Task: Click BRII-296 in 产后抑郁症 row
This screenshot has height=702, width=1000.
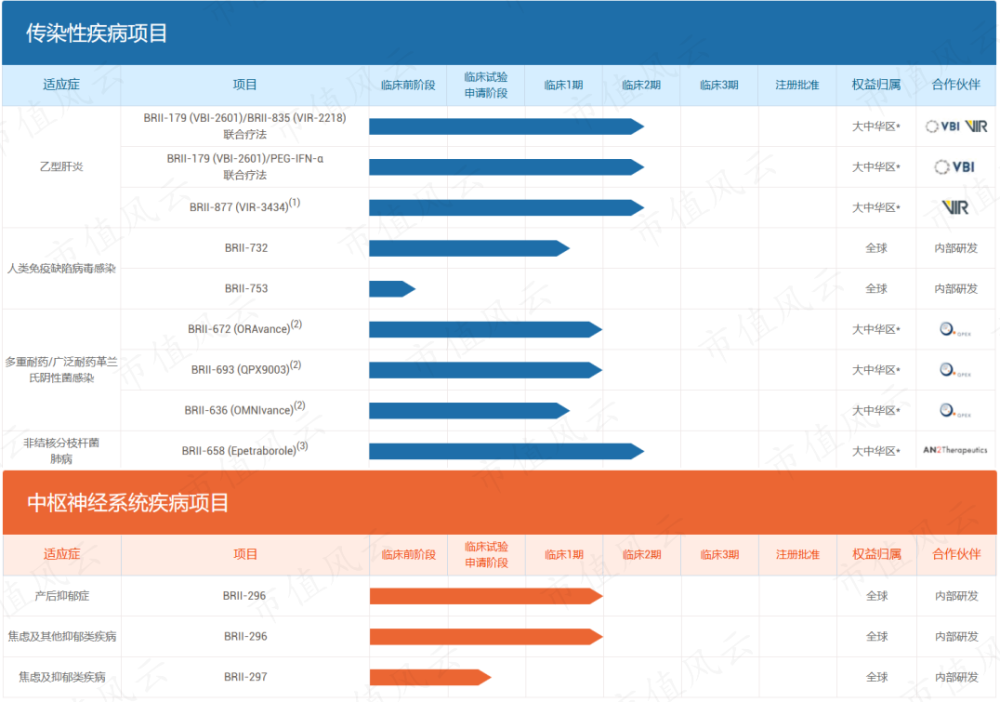Action: 244,596
